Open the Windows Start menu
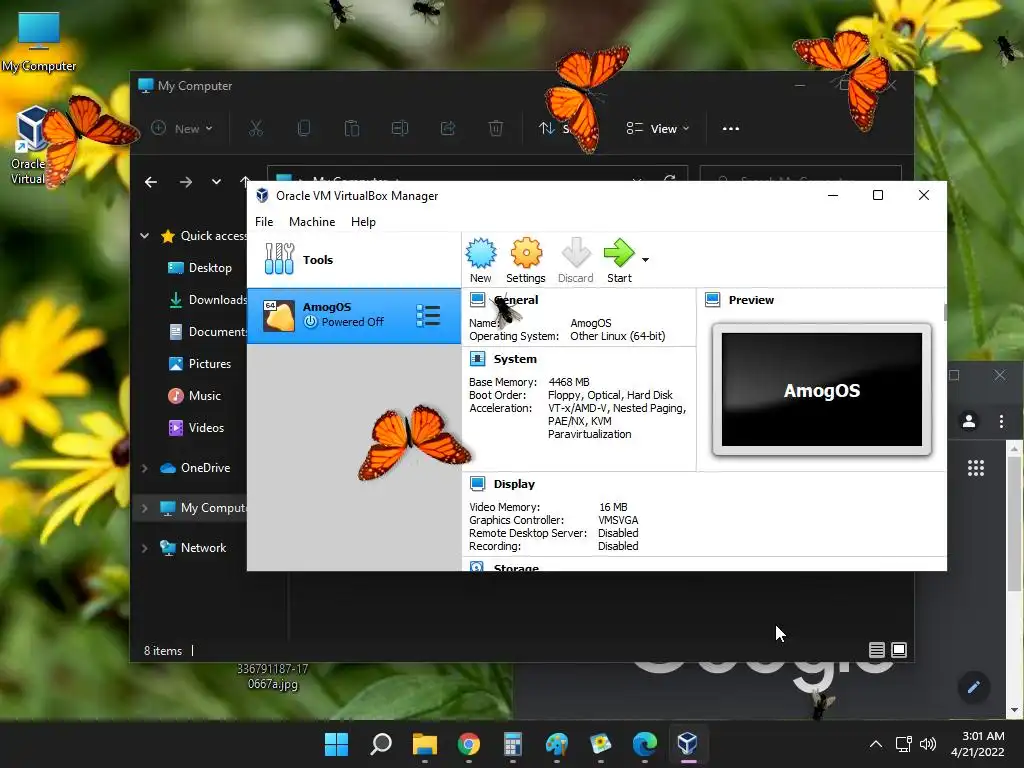 [336, 744]
